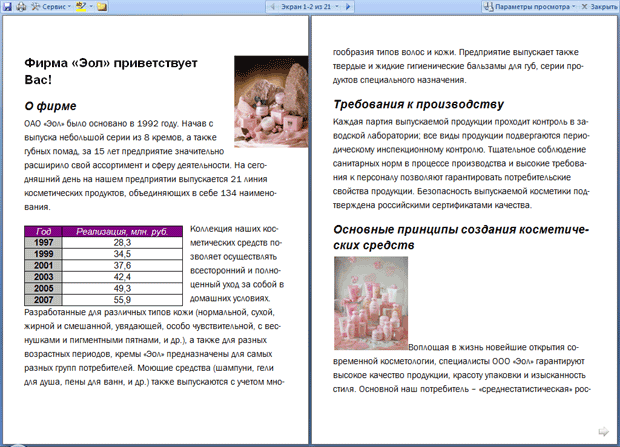
Task: Go to previous screen arrow
Action: [272, 6]
